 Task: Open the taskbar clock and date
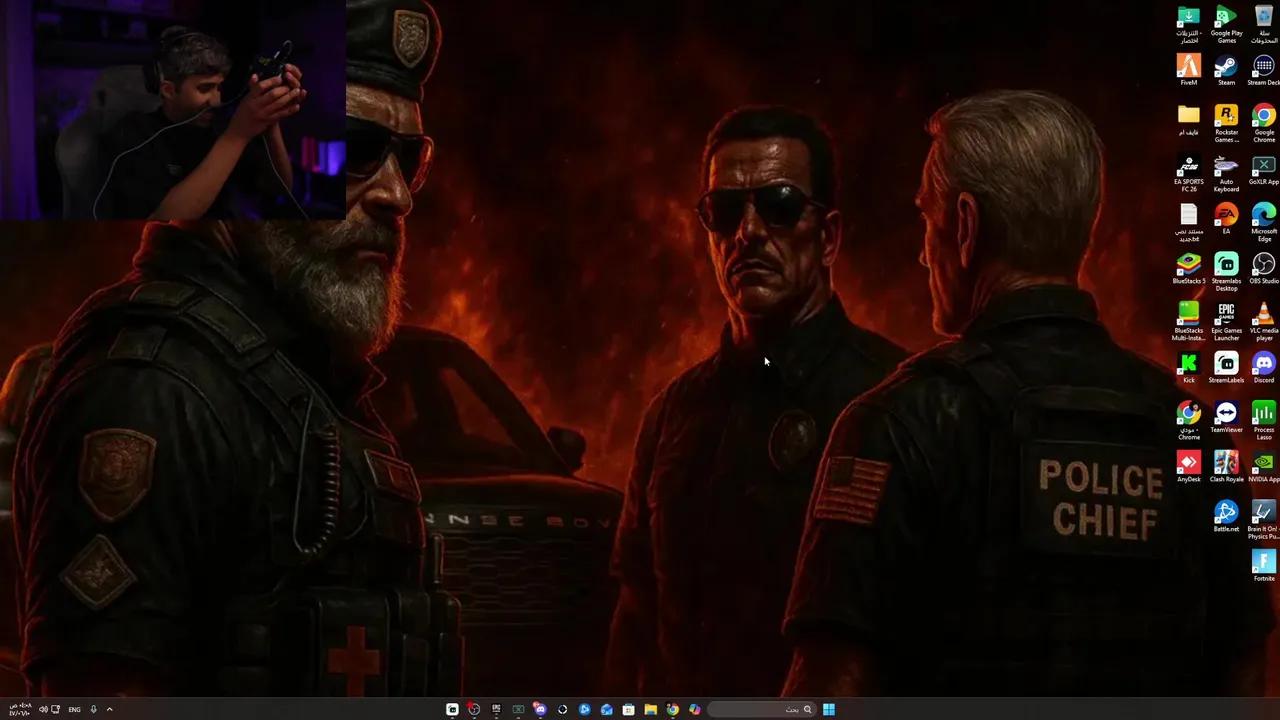(20, 709)
